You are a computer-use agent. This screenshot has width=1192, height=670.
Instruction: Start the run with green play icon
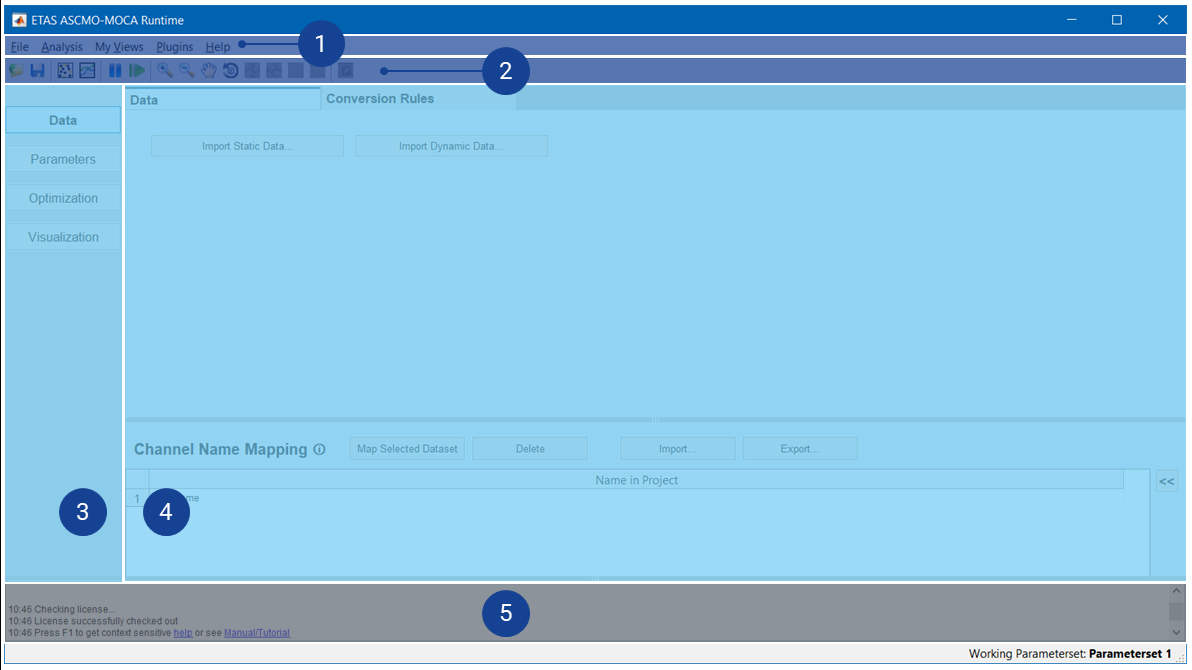[137, 71]
